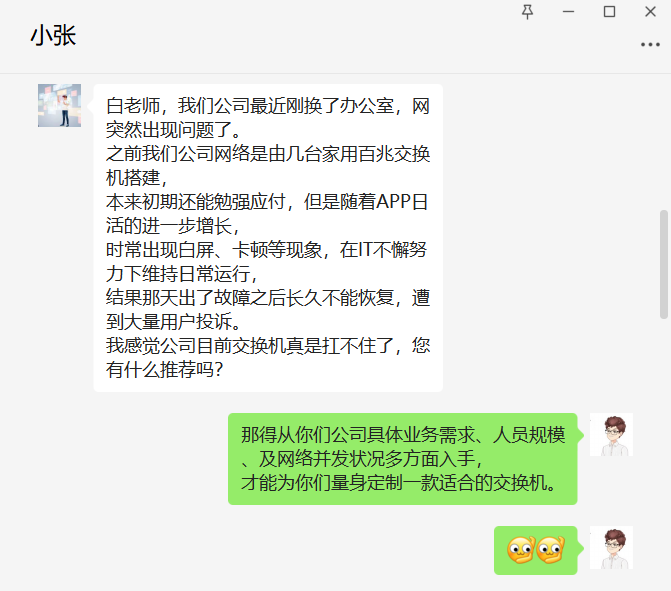Maximize the chat window
The width and height of the screenshot is (671, 591).
pos(609,12)
